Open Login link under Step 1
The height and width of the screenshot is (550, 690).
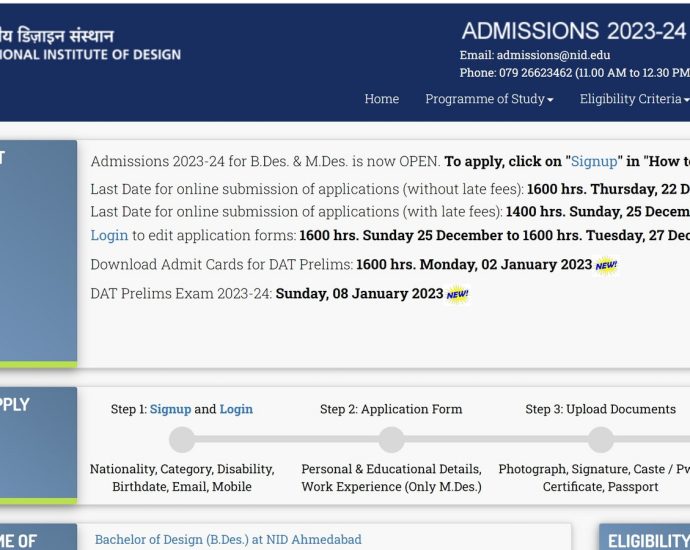pyautogui.click(x=236, y=409)
